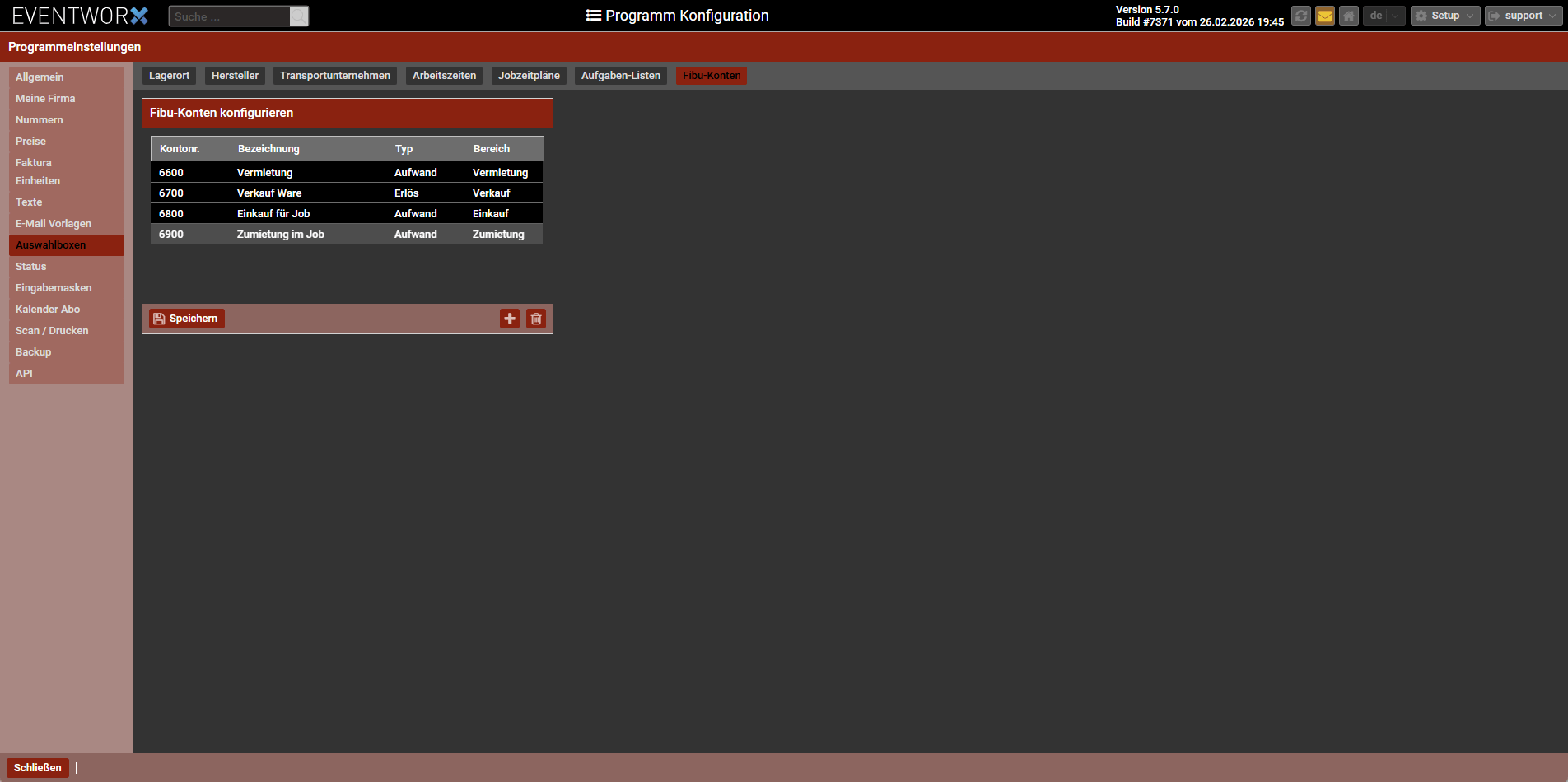Add a new Fibu account with plus icon
Image resolution: width=1568 pixels, height=782 pixels.
(510, 319)
